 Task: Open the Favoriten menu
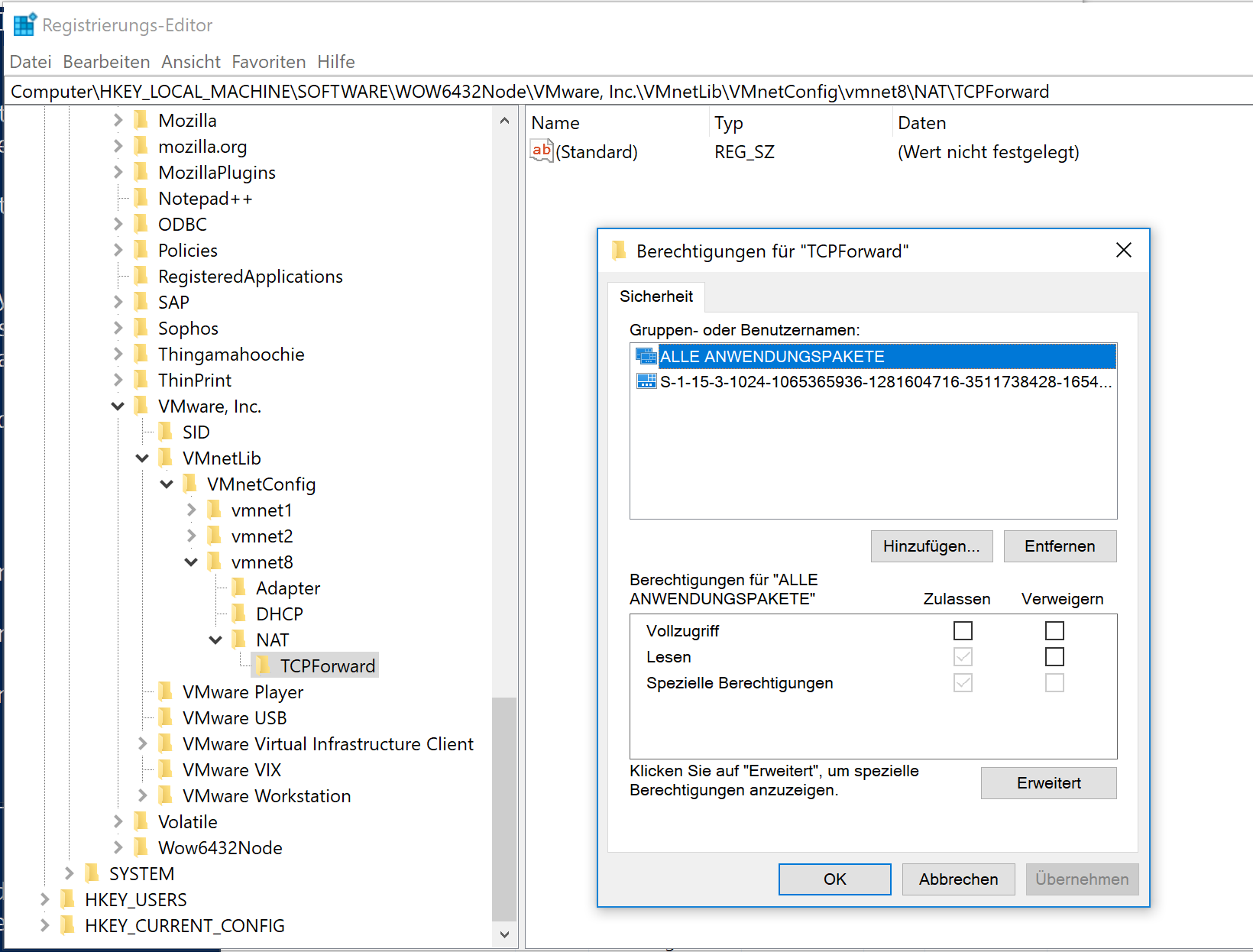(269, 62)
